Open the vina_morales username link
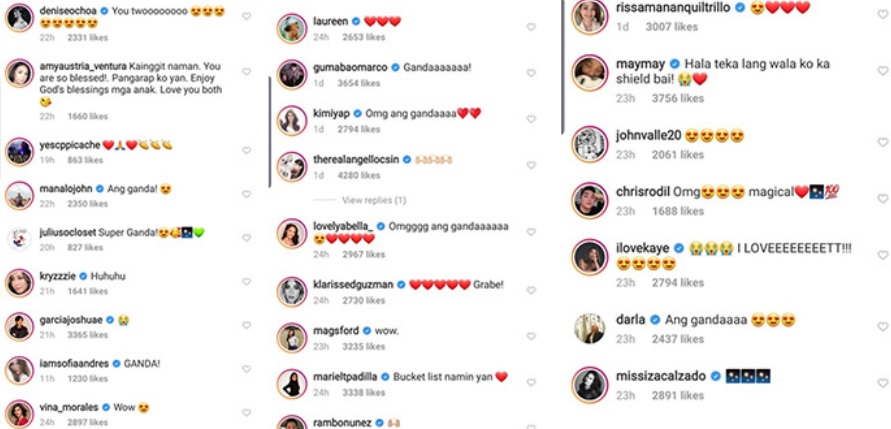The image size is (891, 429). (69, 407)
